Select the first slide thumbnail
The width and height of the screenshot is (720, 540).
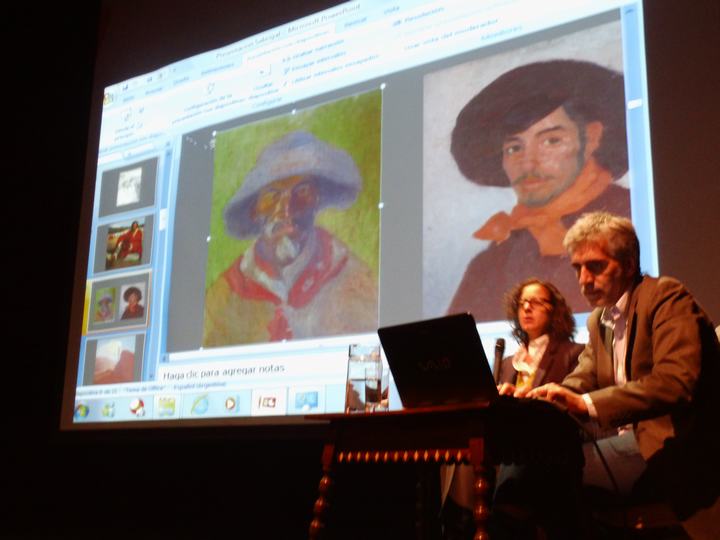click(x=128, y=187)
